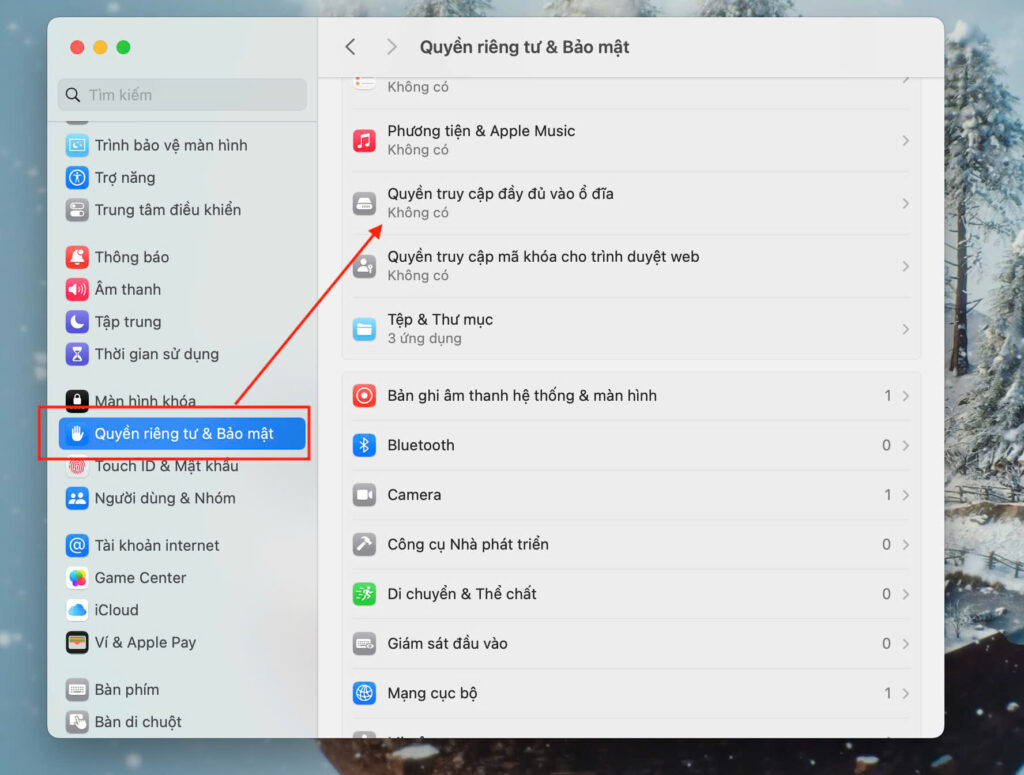Open Quyền truy cập mã khóa cho trình duyệt web
This screenshot has height=775, width=1024.
click(543, 265)
